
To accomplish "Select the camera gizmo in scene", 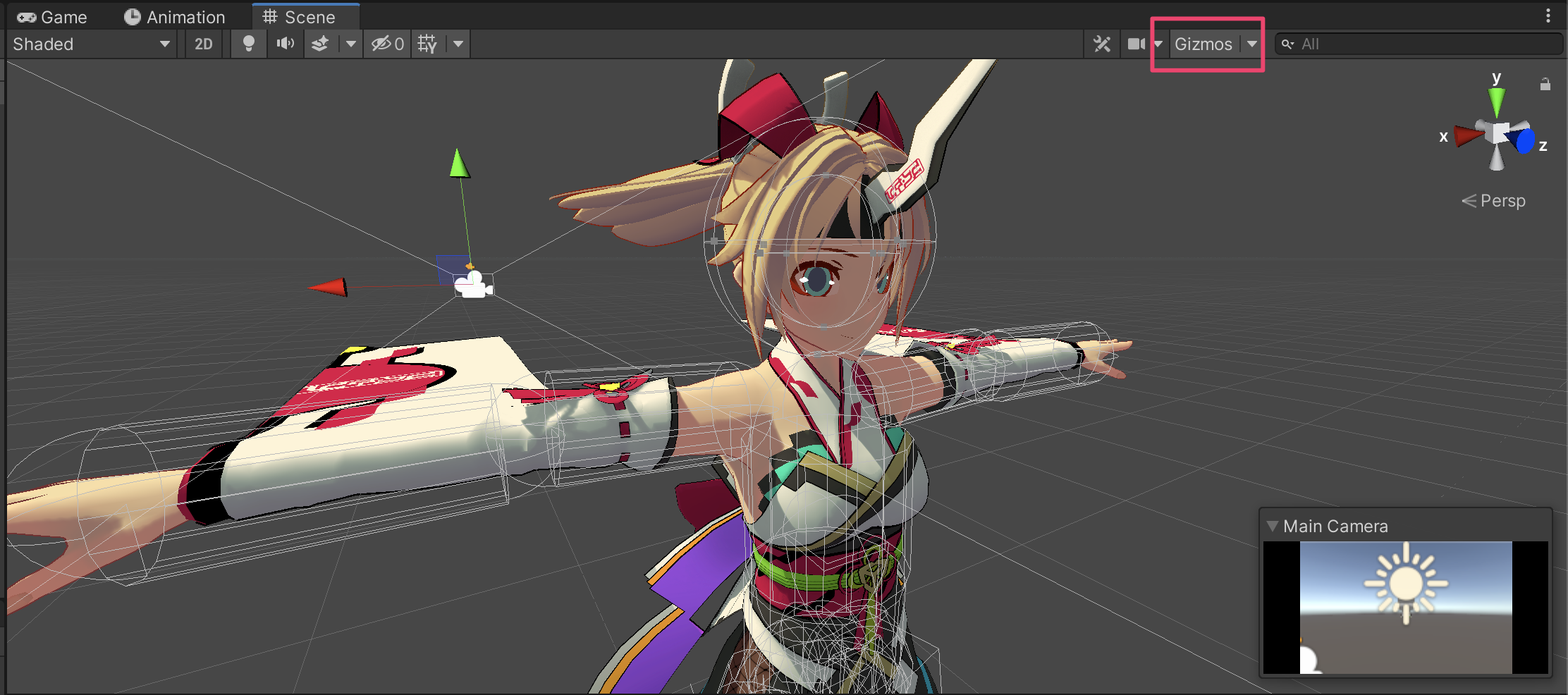I will [x=473, y=285].
